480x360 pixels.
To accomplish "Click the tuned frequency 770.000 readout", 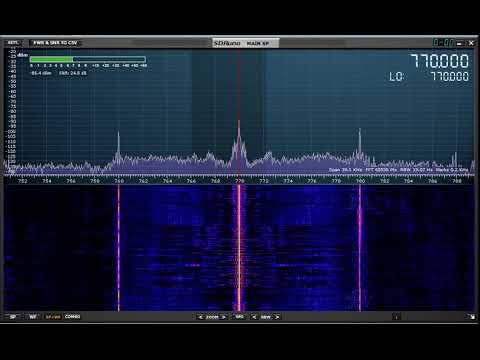I will [x=440, y=61].
